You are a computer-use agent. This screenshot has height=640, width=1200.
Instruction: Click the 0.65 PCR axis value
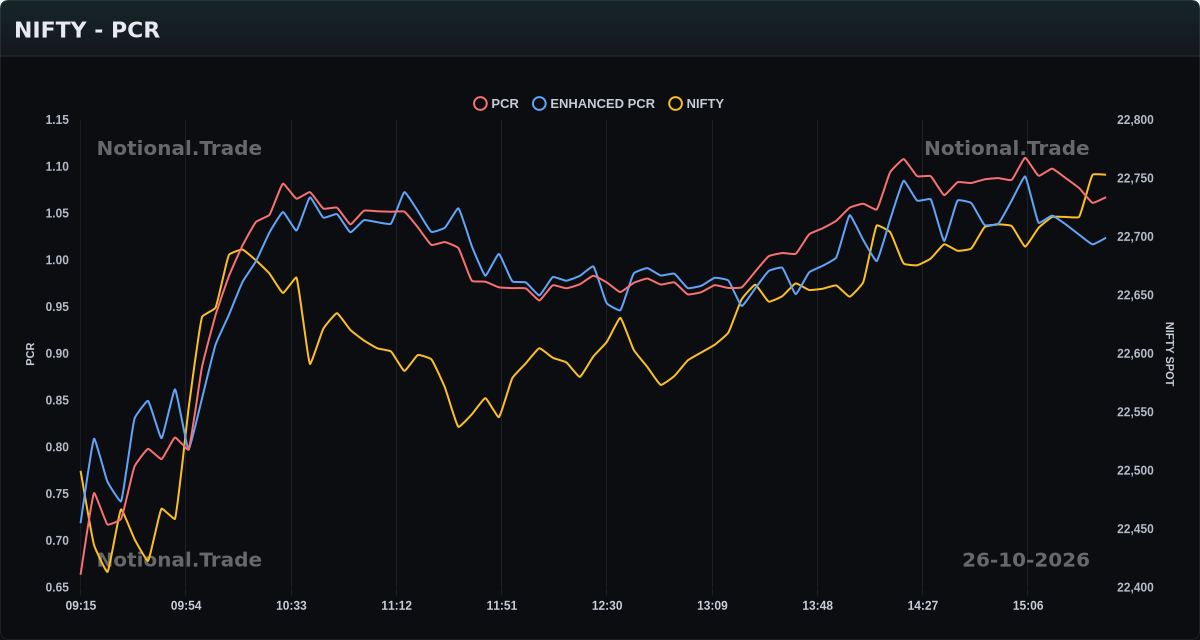pyautogui.click(x=57, y=588)
